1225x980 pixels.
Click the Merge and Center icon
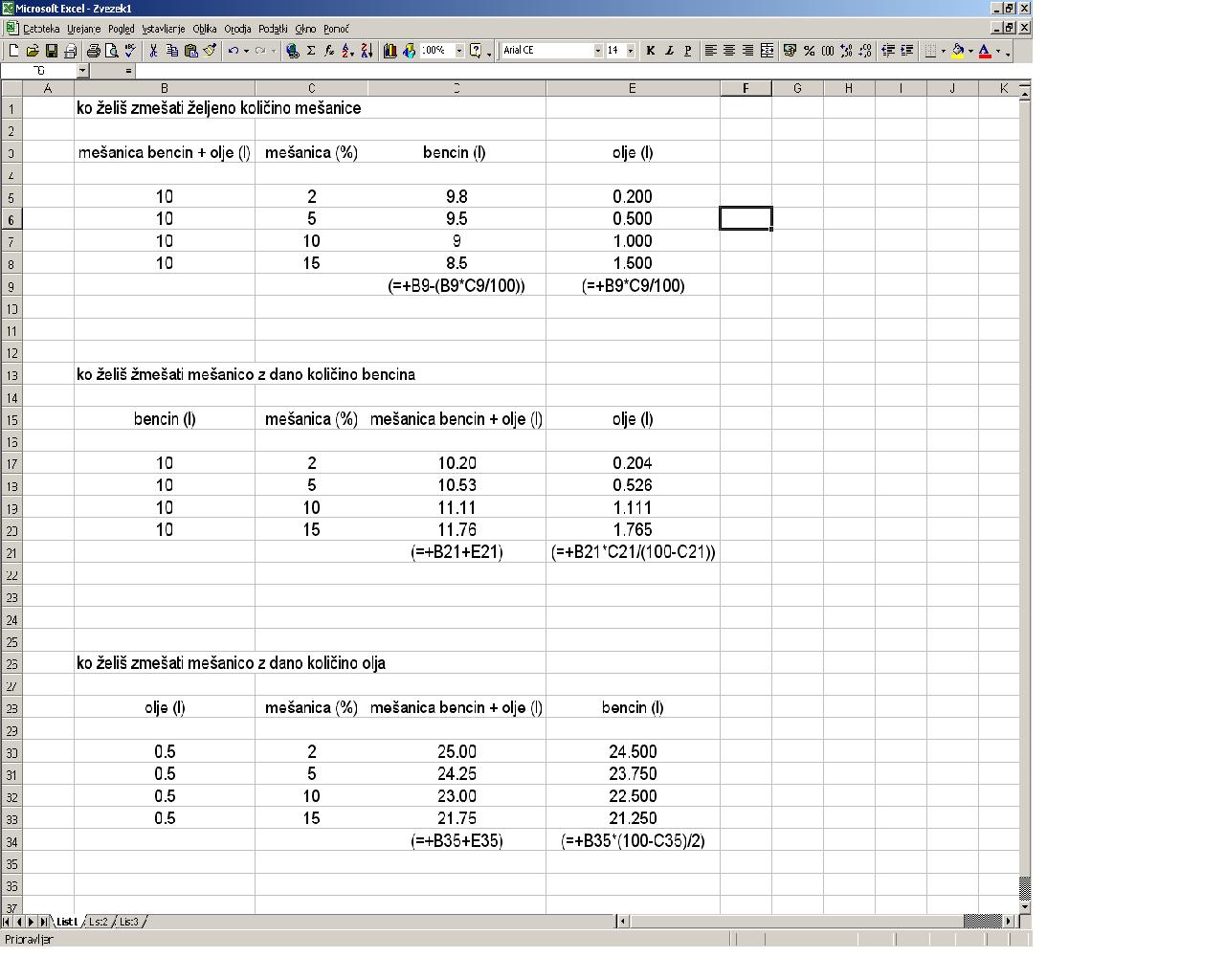tap(768, 51)
